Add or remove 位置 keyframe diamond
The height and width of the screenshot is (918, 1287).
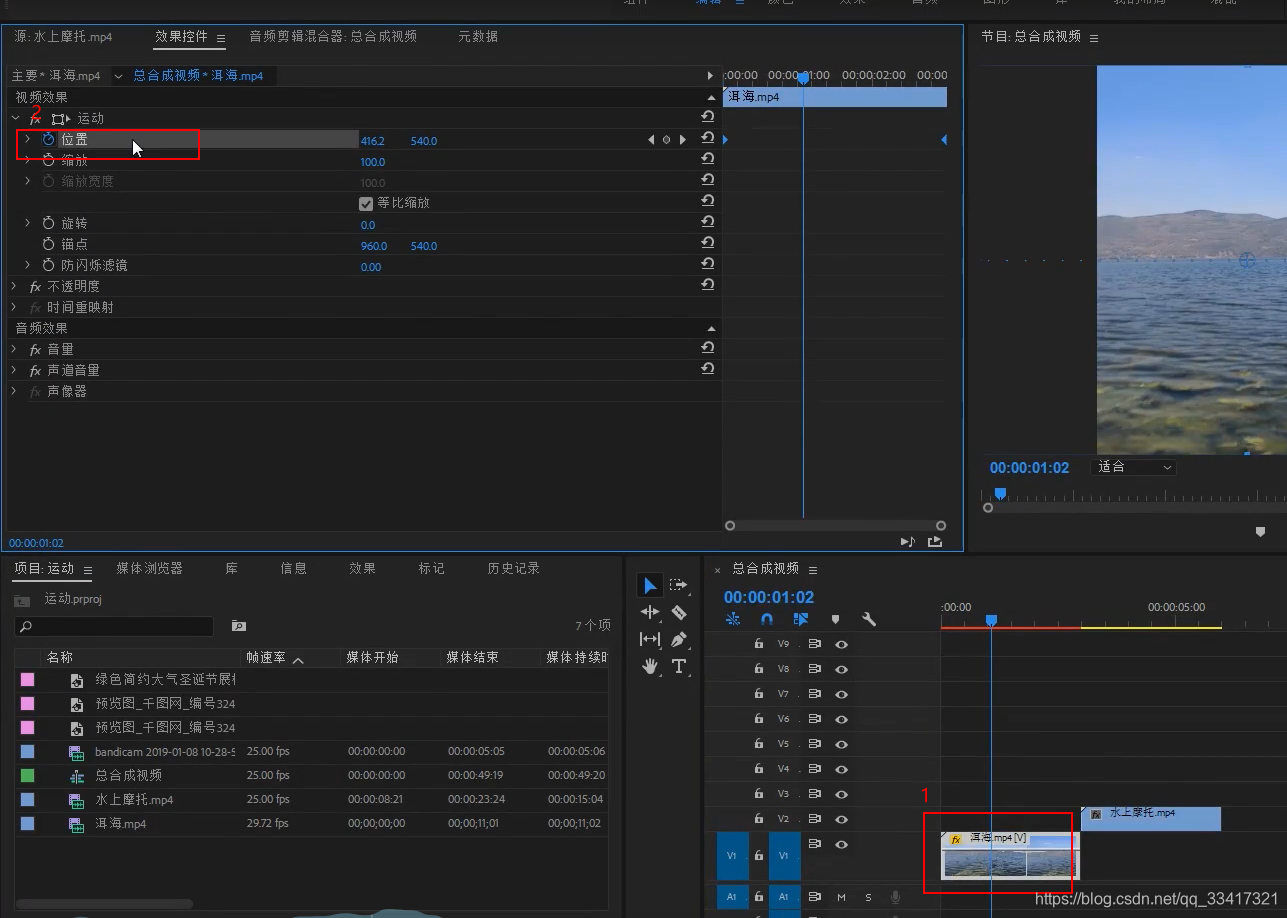pyautogui.click(x=666, y=140)
